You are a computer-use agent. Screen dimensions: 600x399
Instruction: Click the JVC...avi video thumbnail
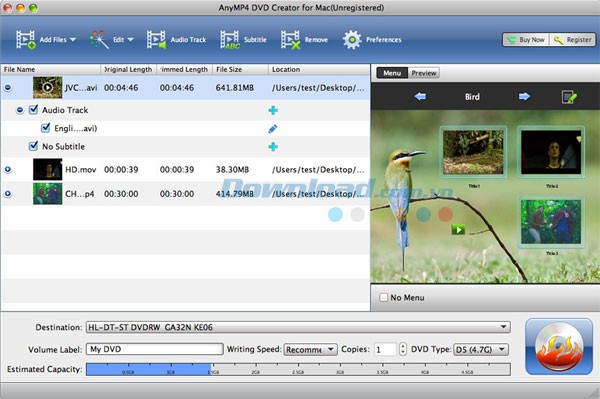[x=47, y=88]
